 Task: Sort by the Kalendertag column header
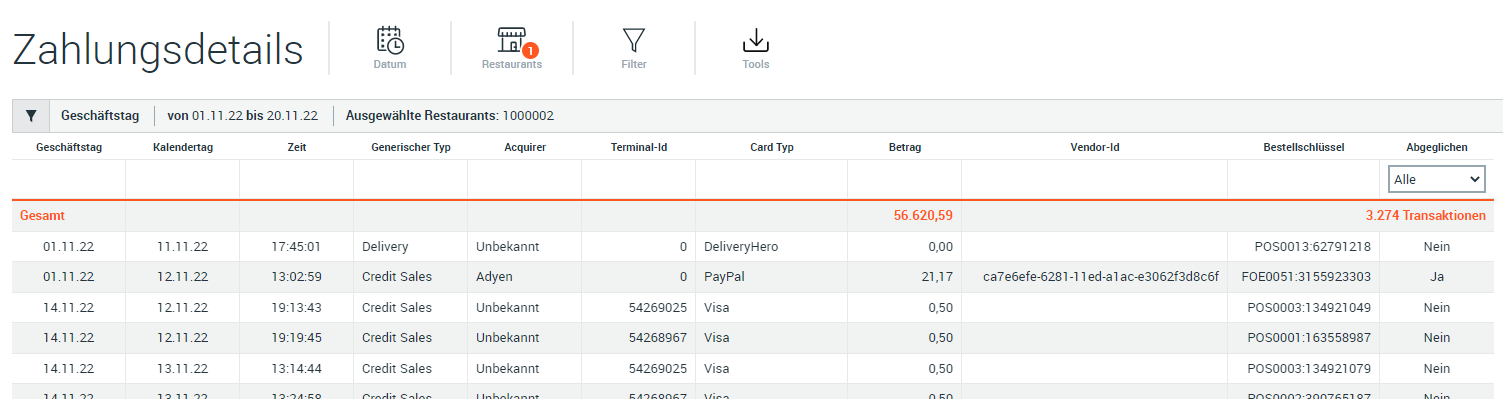coord(183,147)
